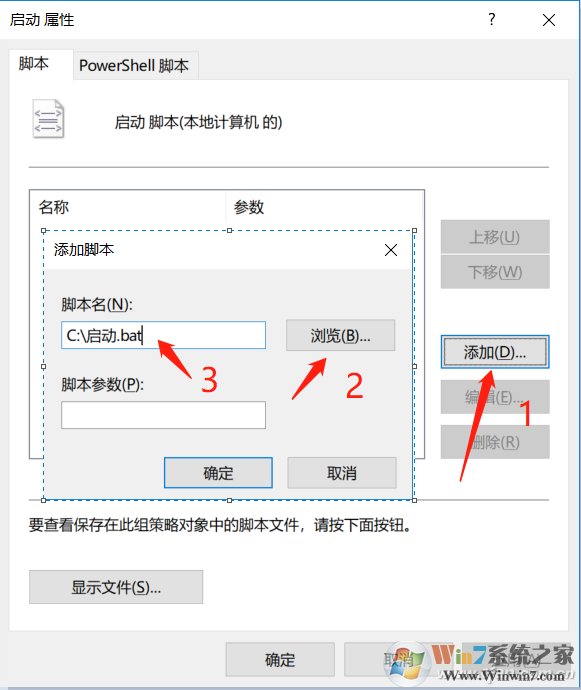Click the bottom 确定 button of properties window
This screenshot has height=690, width=581.
(280, 659)
